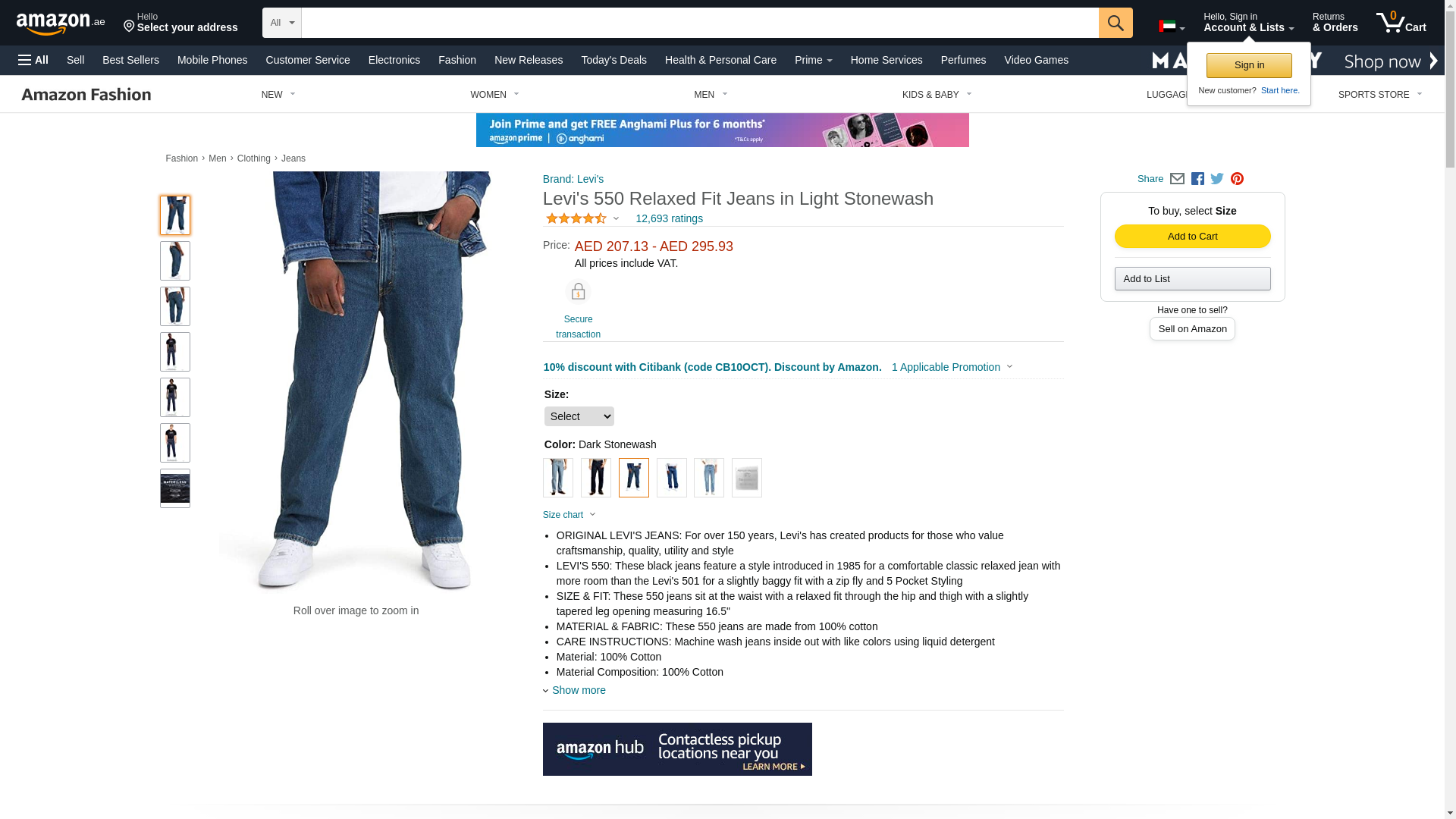Screen dimensions: 1456x819
Task: Share product on Twitter icon
Action: coord(1217,179)
